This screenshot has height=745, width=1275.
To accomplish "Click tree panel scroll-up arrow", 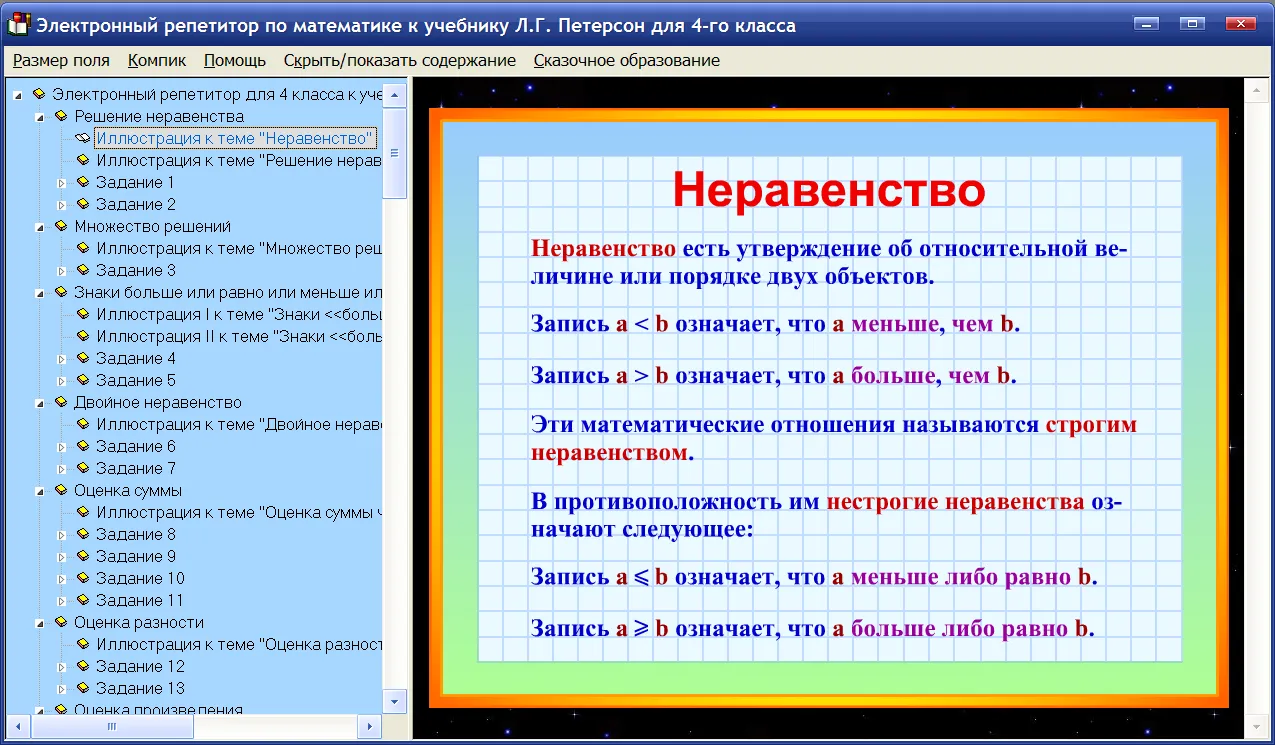I will pyautogui.click(x=395, y=95).
